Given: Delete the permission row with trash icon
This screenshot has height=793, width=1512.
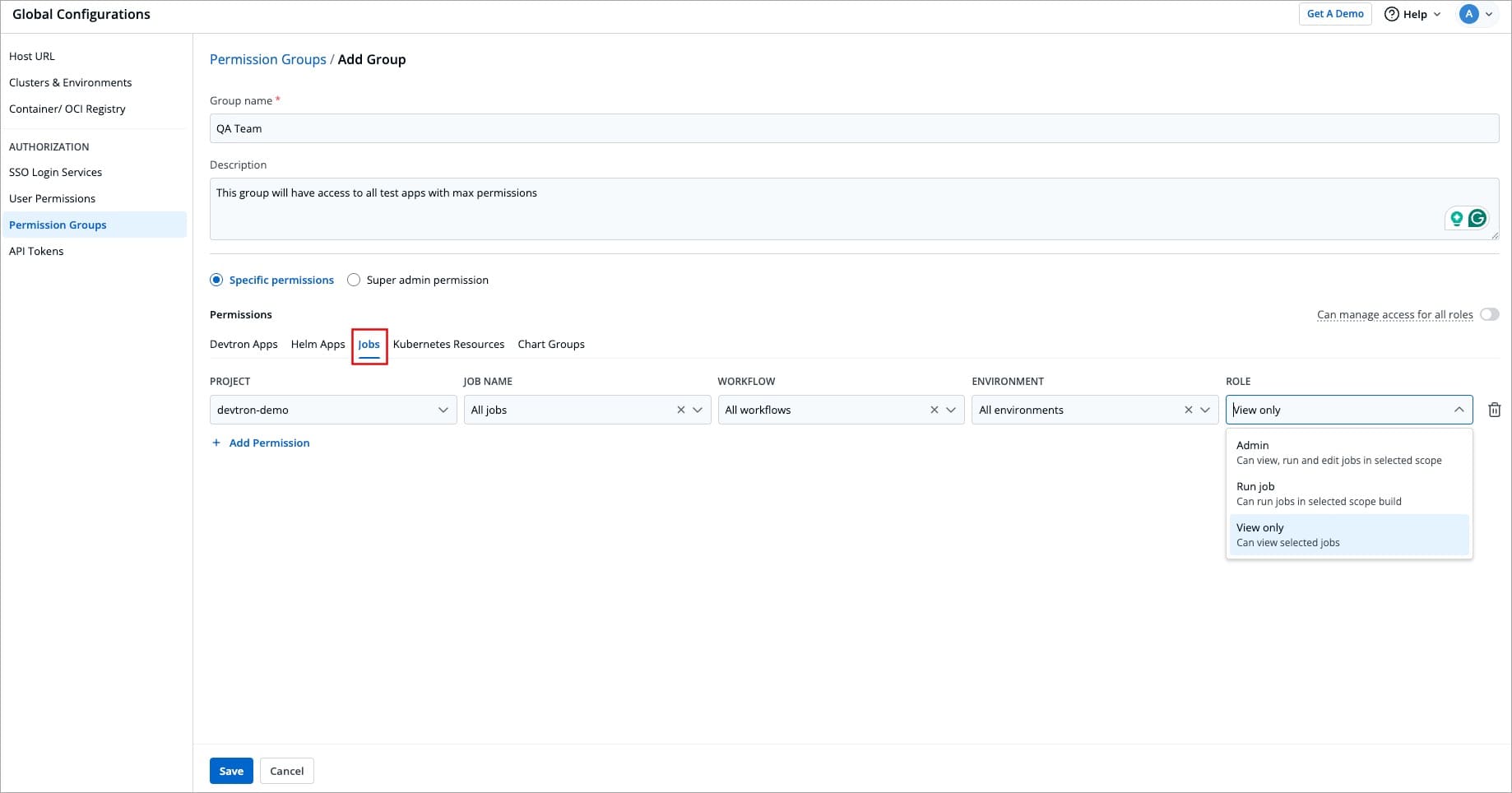Looking at the screenshot, I should (1494, 410).
